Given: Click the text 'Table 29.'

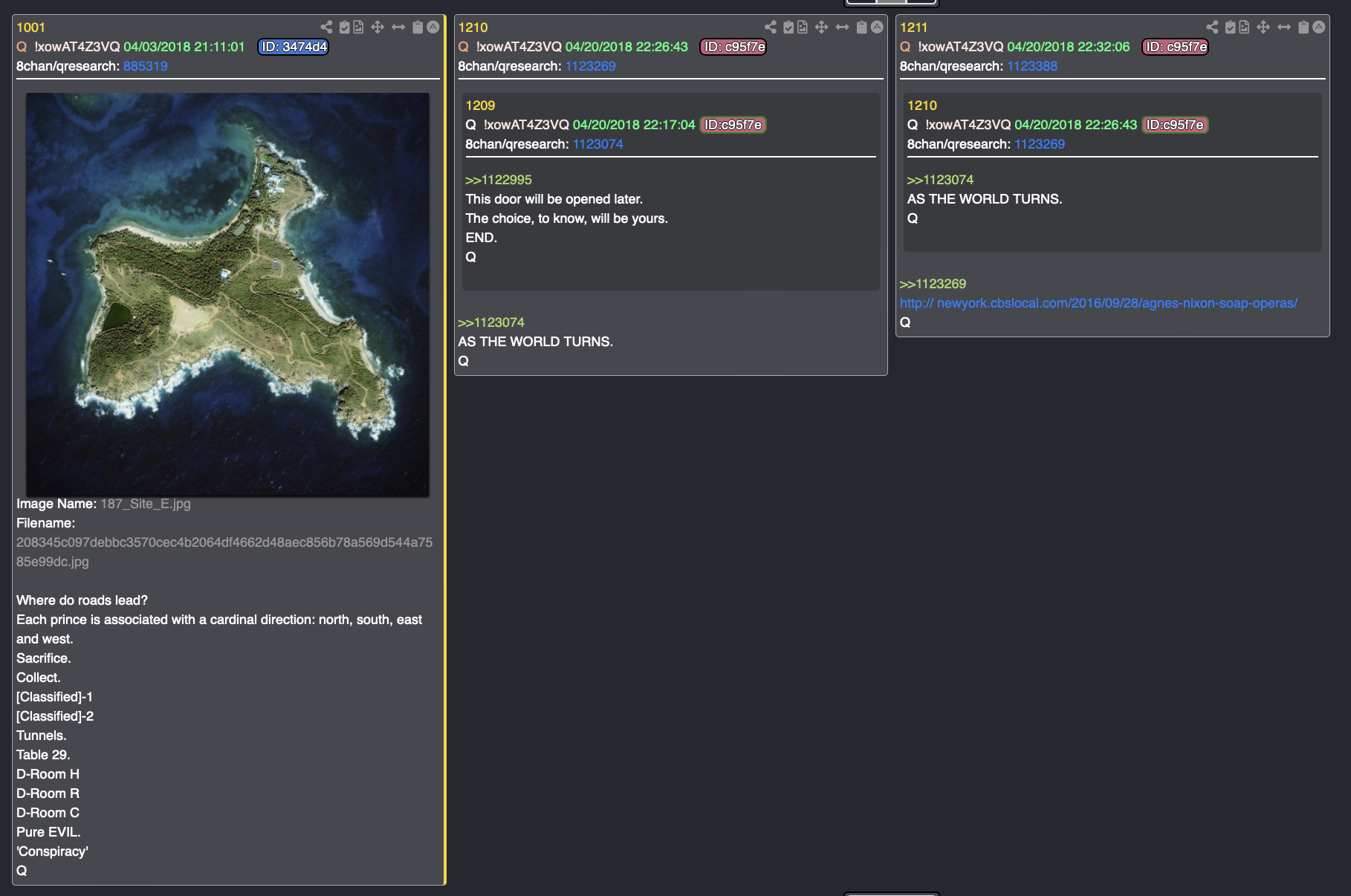Looking at the screenshot, I should click(43, 755).
